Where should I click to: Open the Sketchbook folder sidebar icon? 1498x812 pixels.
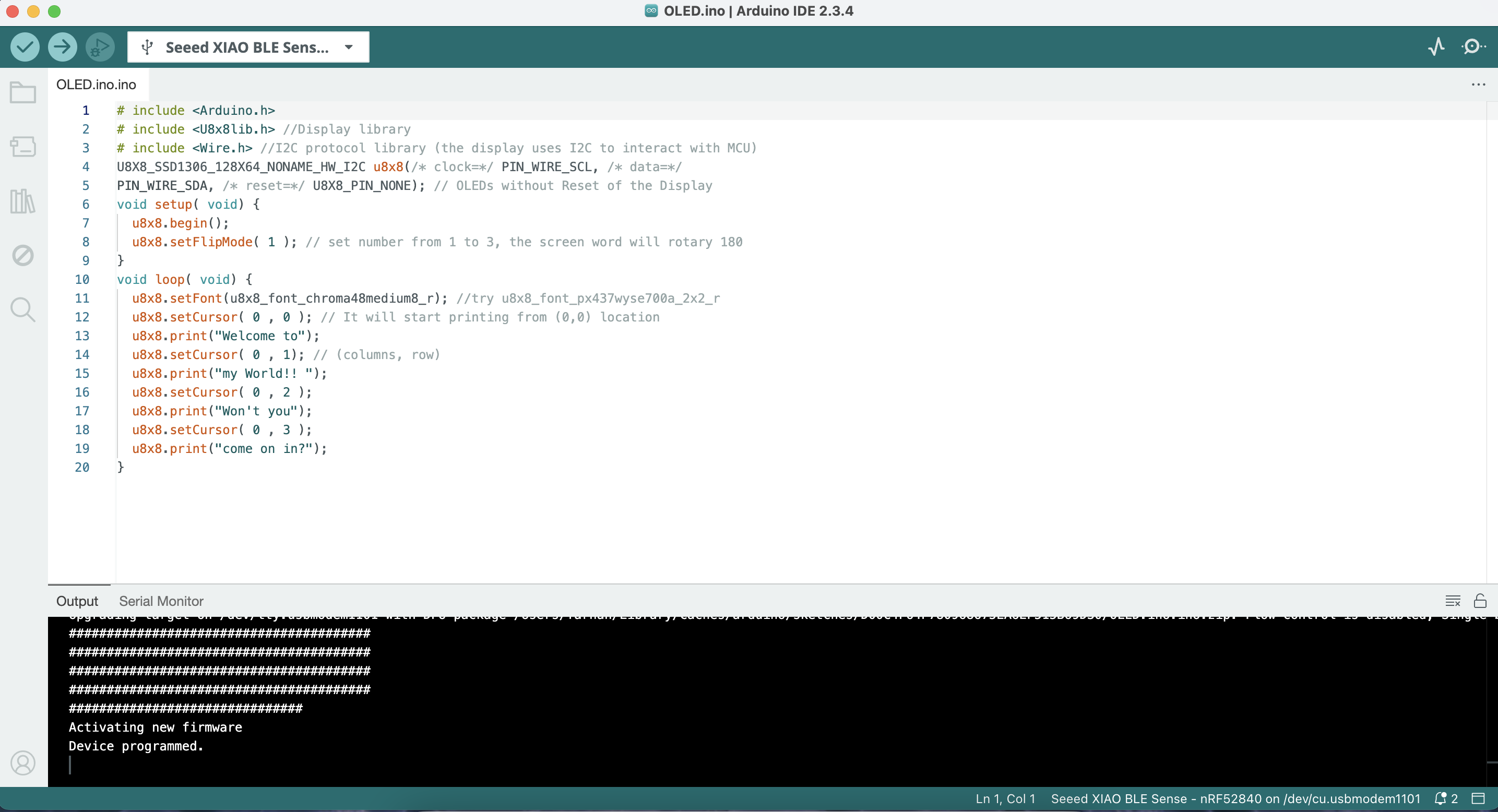(x=23, y=93)
